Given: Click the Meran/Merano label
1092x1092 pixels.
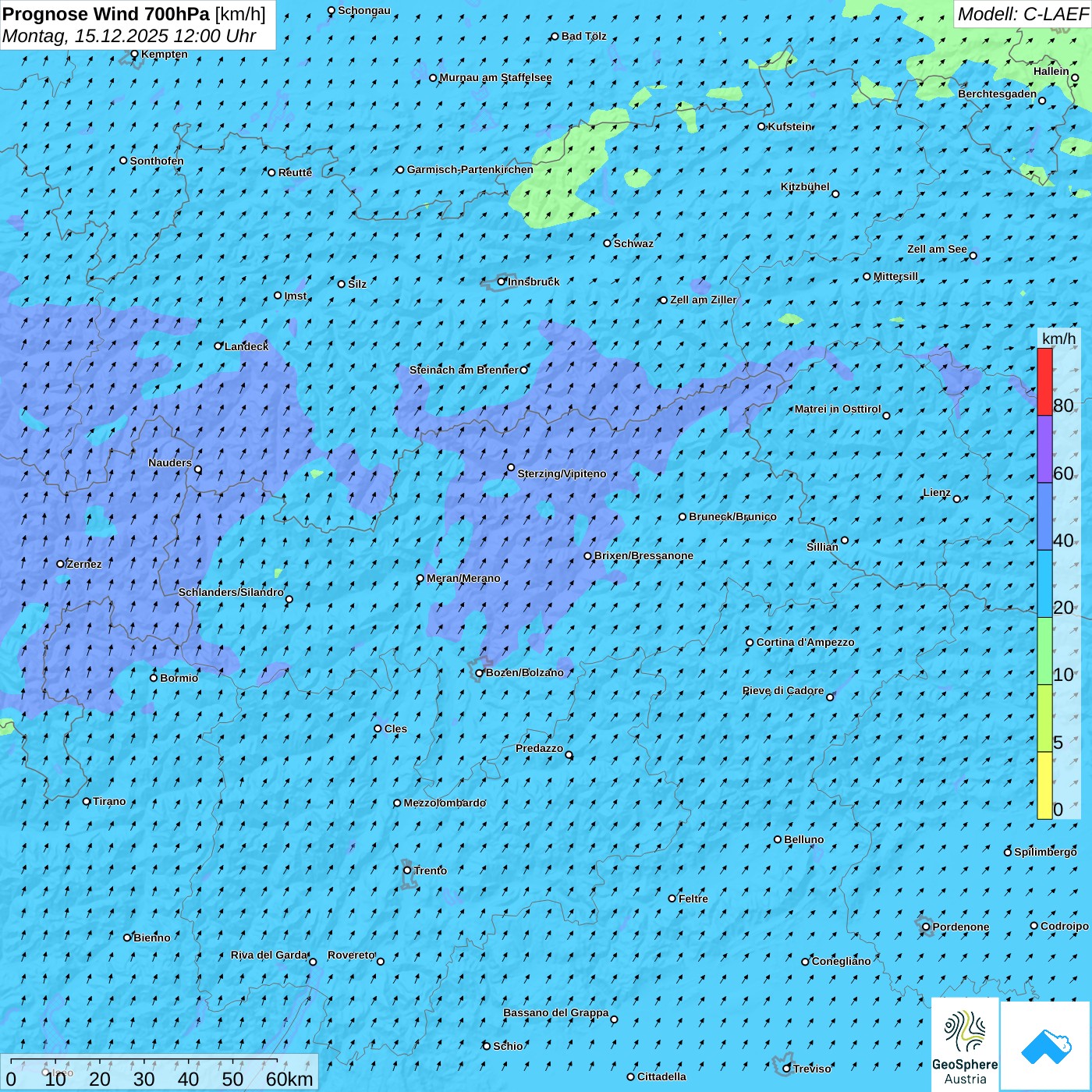Looking at the screenshot, I should (x=463, y=578).
